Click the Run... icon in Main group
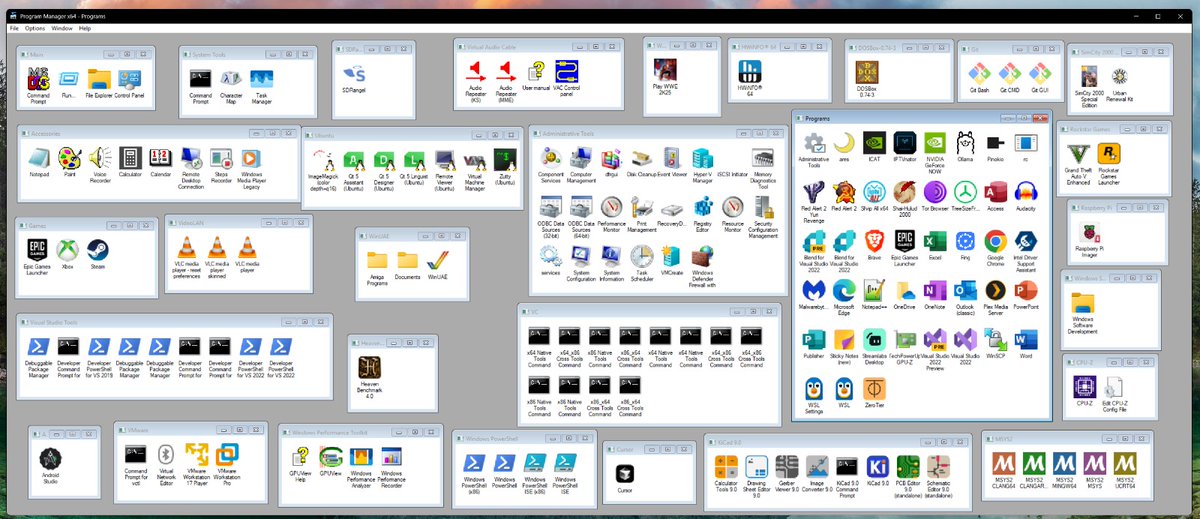This screenshot has width=1200, height=519. pos(69,77)
